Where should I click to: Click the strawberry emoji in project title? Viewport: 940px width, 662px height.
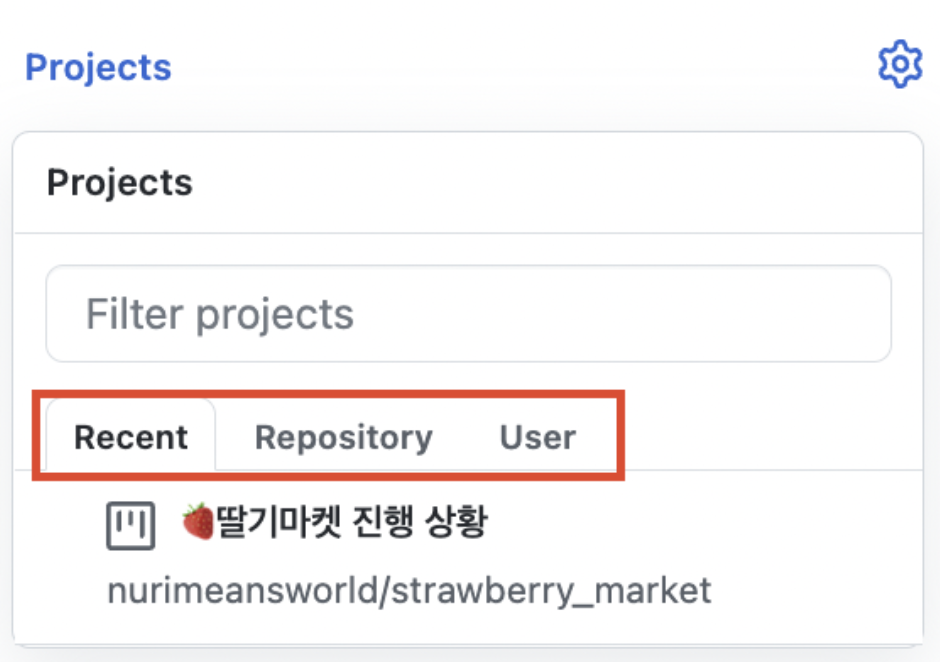tap(198, 522)
